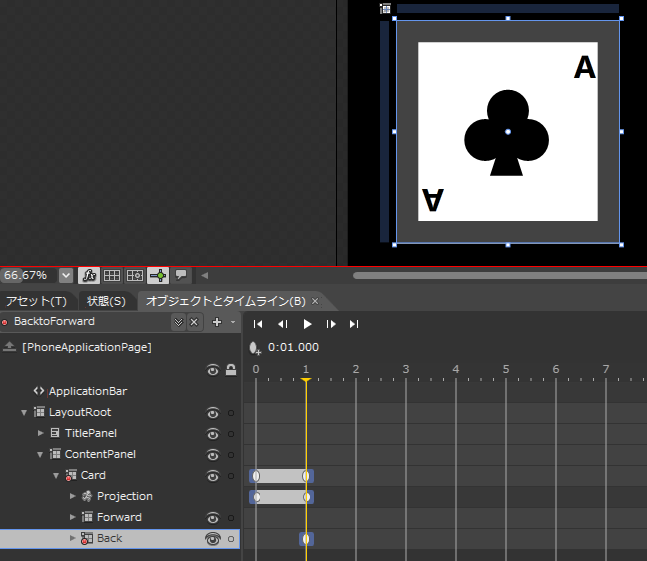Click the 0:01.000 playhead time field
The image size is (647, 561).
coord(293,347)
